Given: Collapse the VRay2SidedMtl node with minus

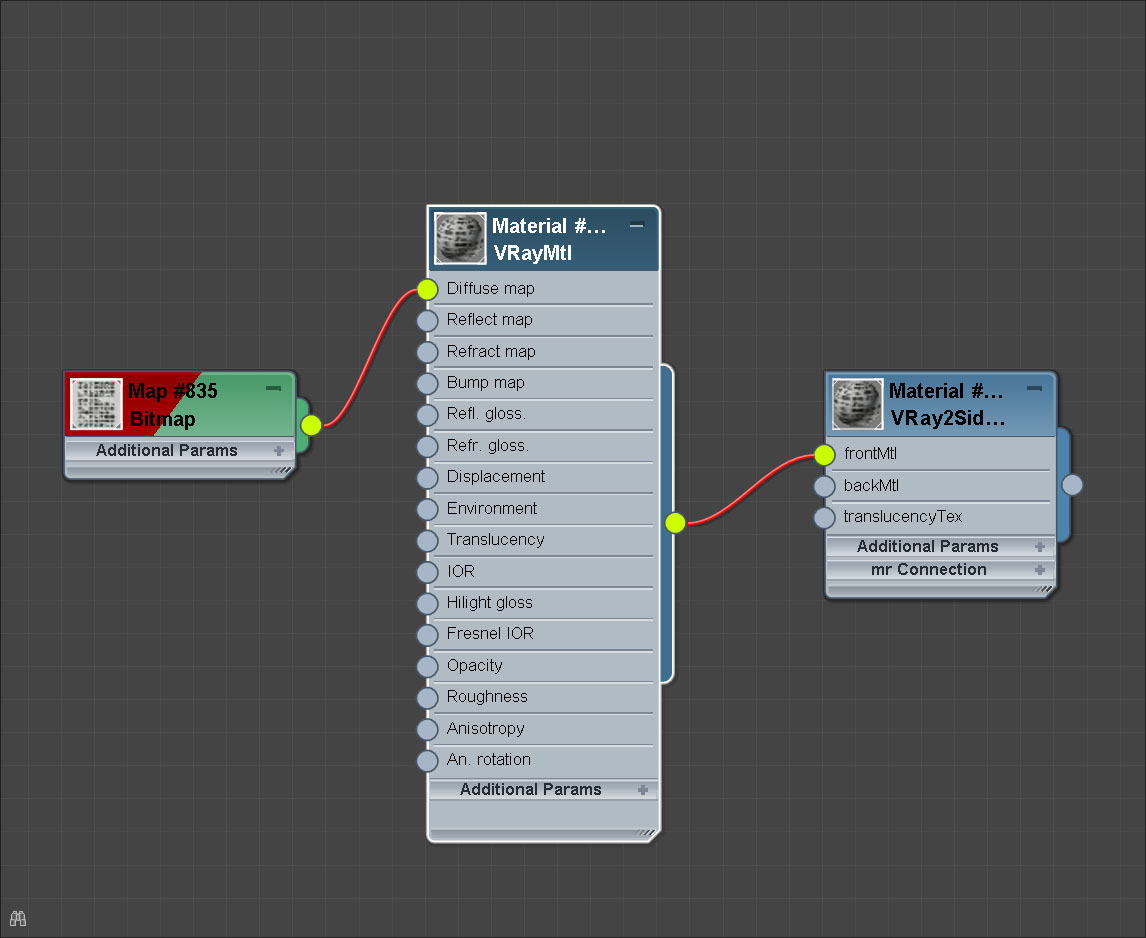Looking at the screenshot, I should (x=1034, y=388).
